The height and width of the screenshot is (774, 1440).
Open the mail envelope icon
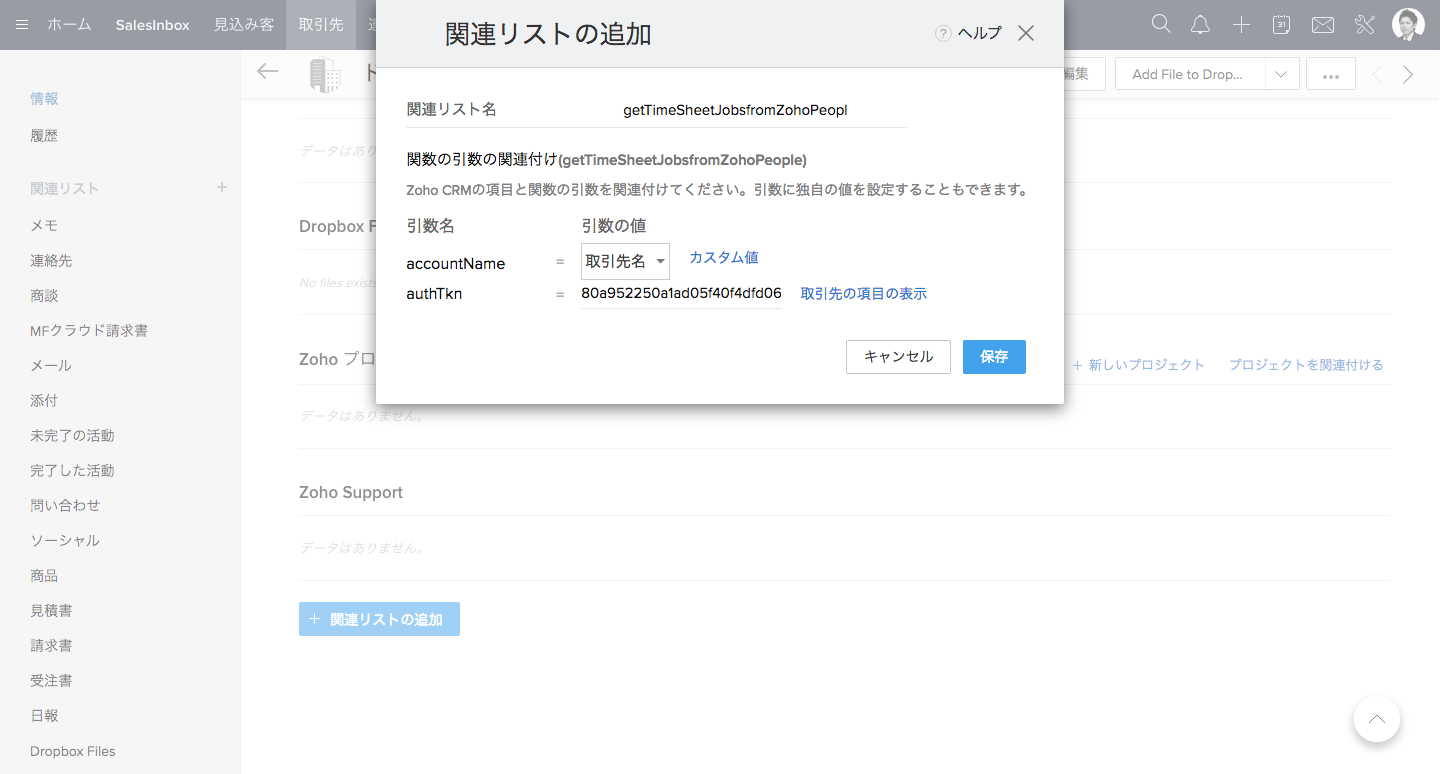pyautogui.click(x=1322, y=25)
